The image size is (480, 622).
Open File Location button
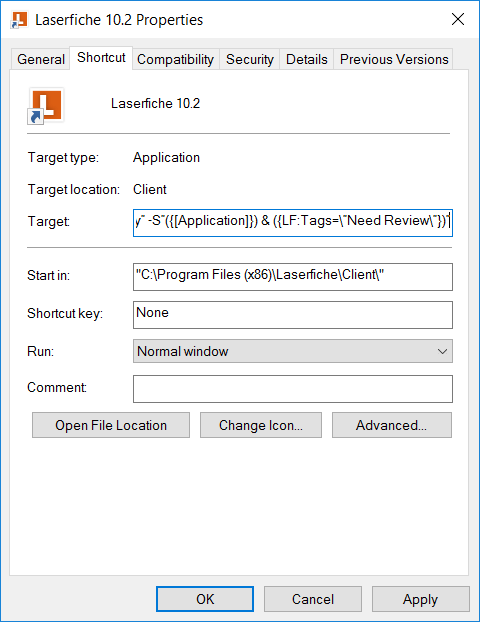pos(111,425)
